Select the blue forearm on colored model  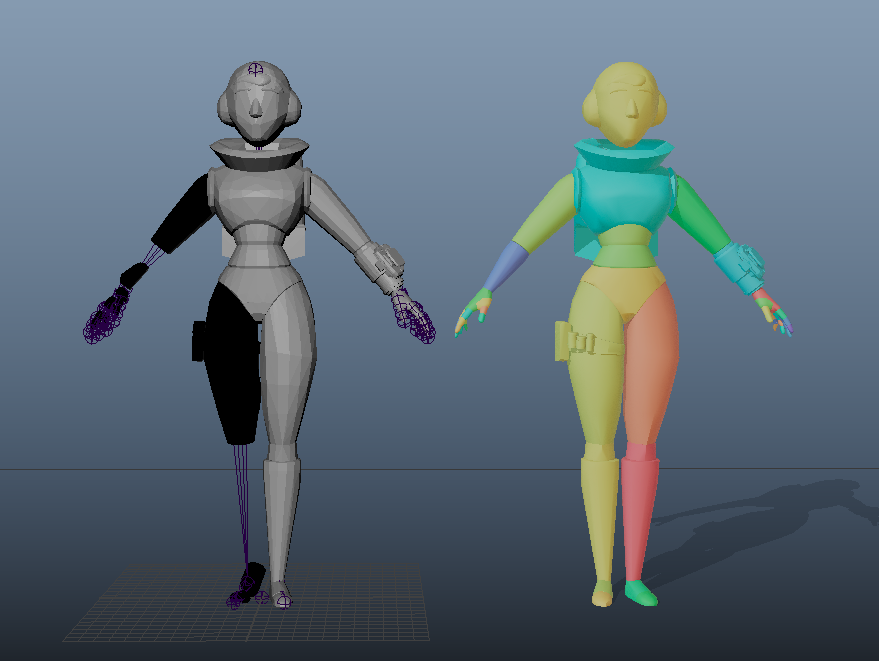pos(506,266)
